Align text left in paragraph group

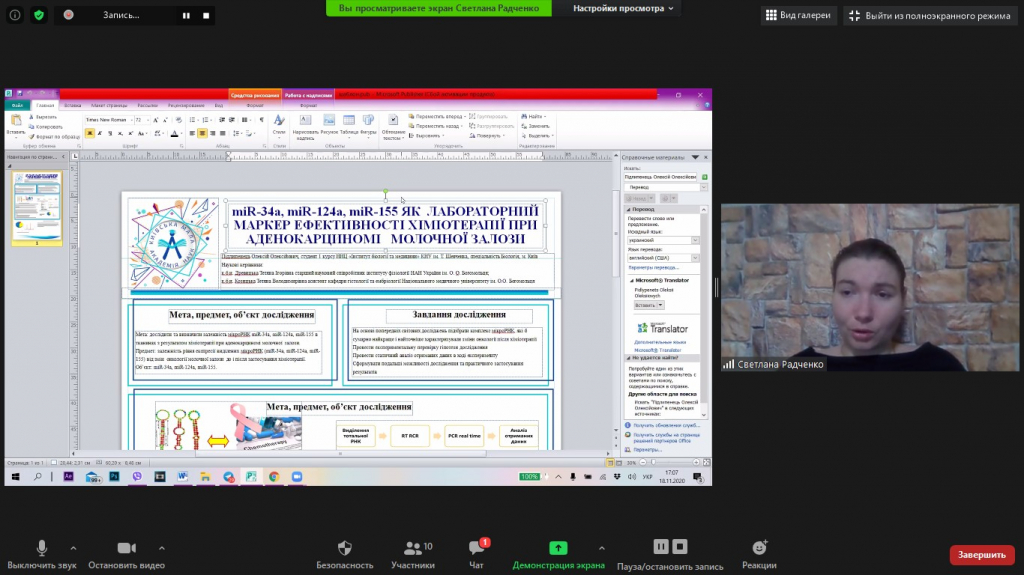coord(192,133)
